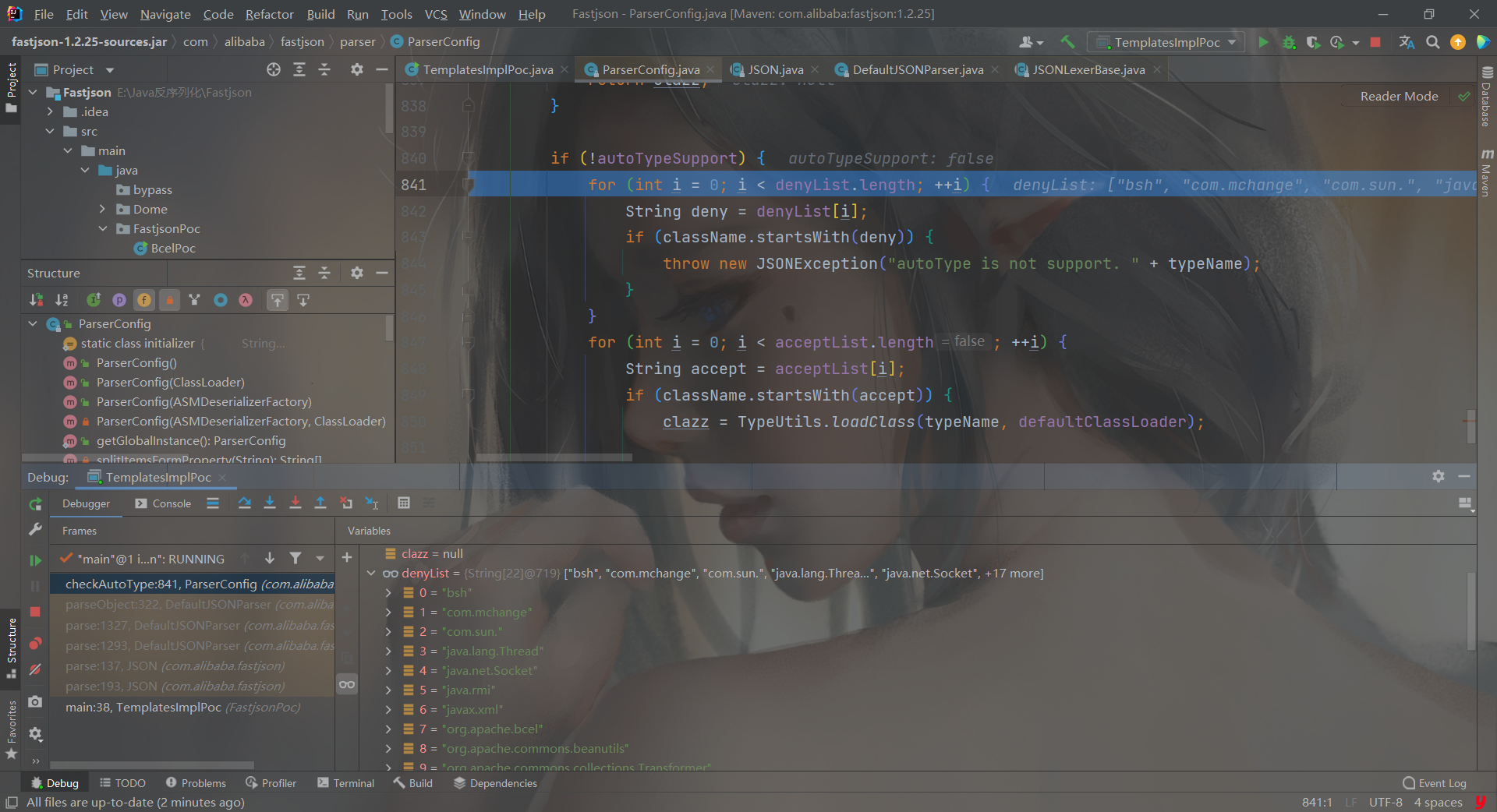The image size is (1497, 812).
Task: Add new watch with plus icon
Action: 347,557
